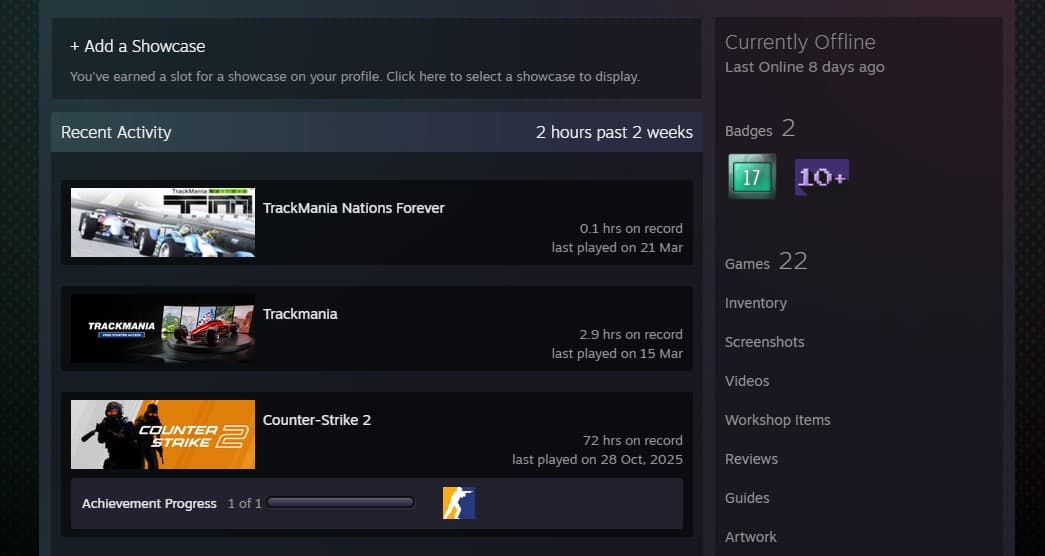Click TrackMania Nations Forever title
Viewport: 1045px width, 556px height.
353,208
